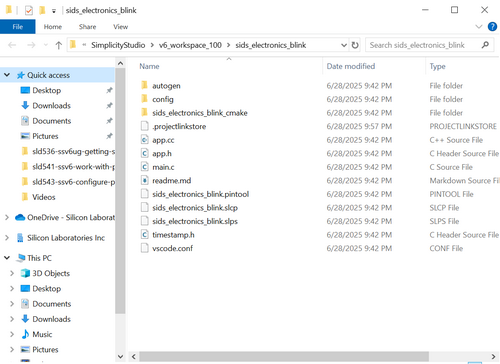The width and height of the screenshot is (500, 364).
Task: Open the autogen folder icon
Action: [x=144, y=85]
